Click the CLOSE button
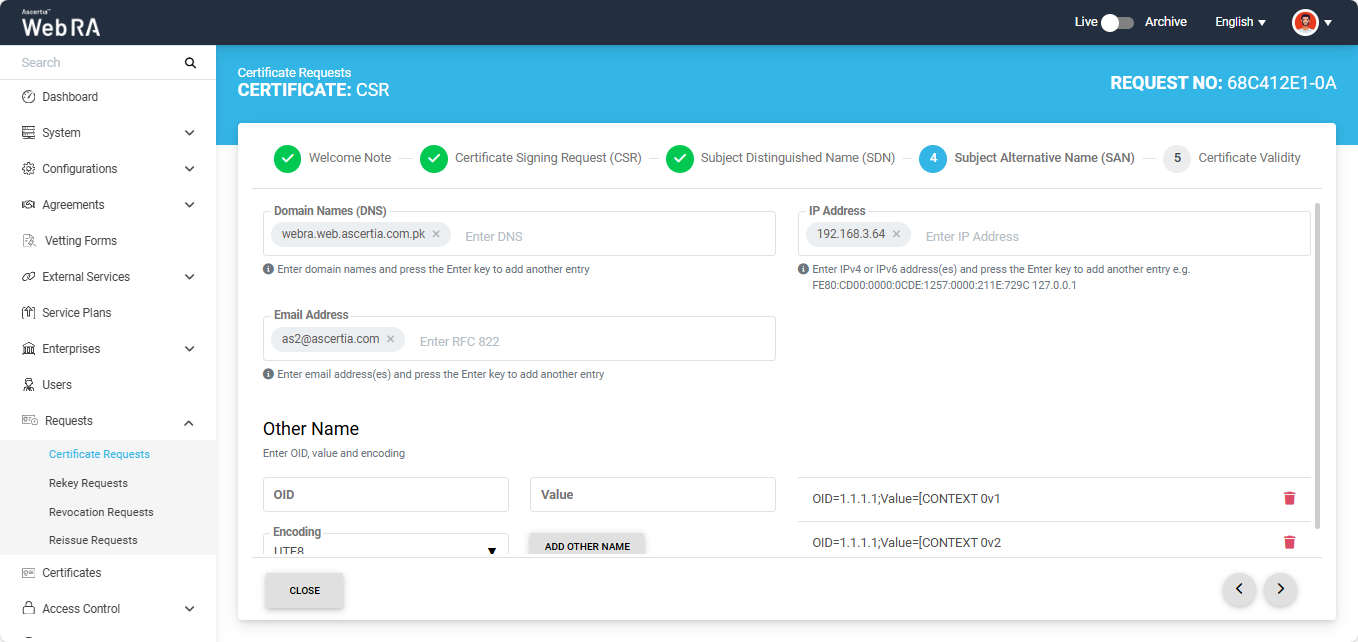This screenshot has height=642, width=1358. (x=304, y=590)
